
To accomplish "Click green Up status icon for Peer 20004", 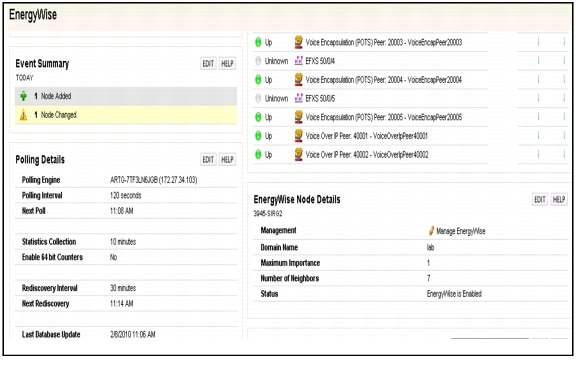I will click(x=258, y=80).
